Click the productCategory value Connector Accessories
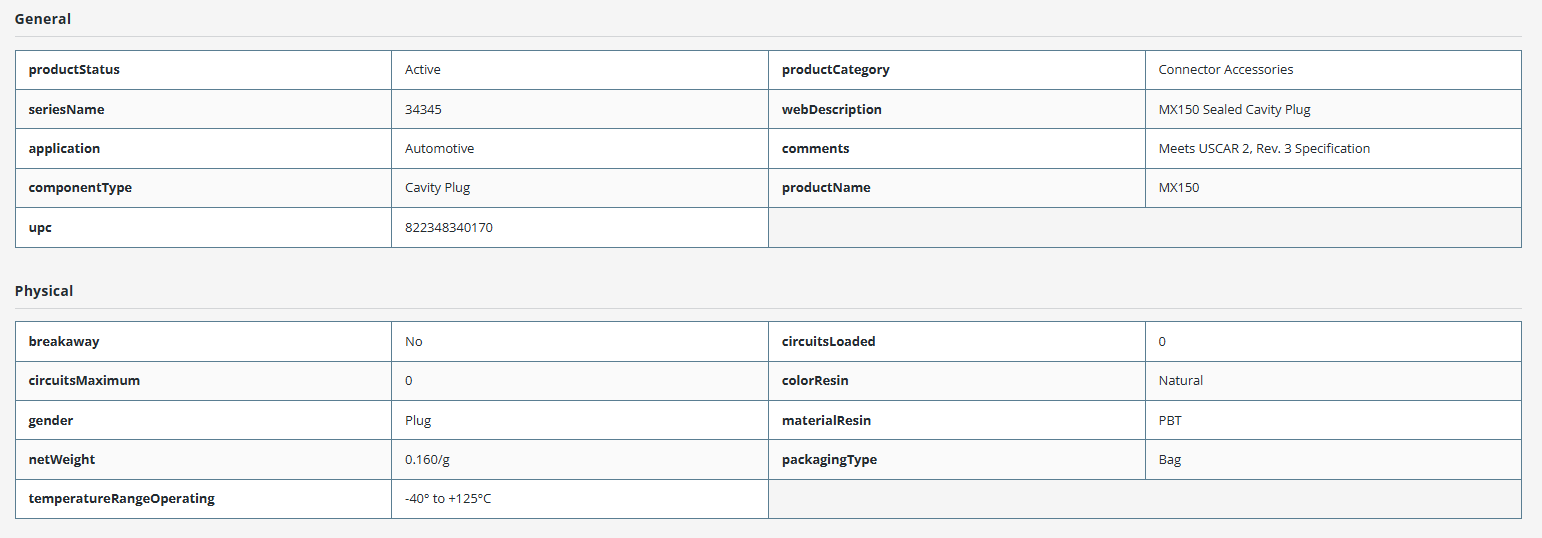The width and height of the screenshot is (1542, 538). 1226,70
